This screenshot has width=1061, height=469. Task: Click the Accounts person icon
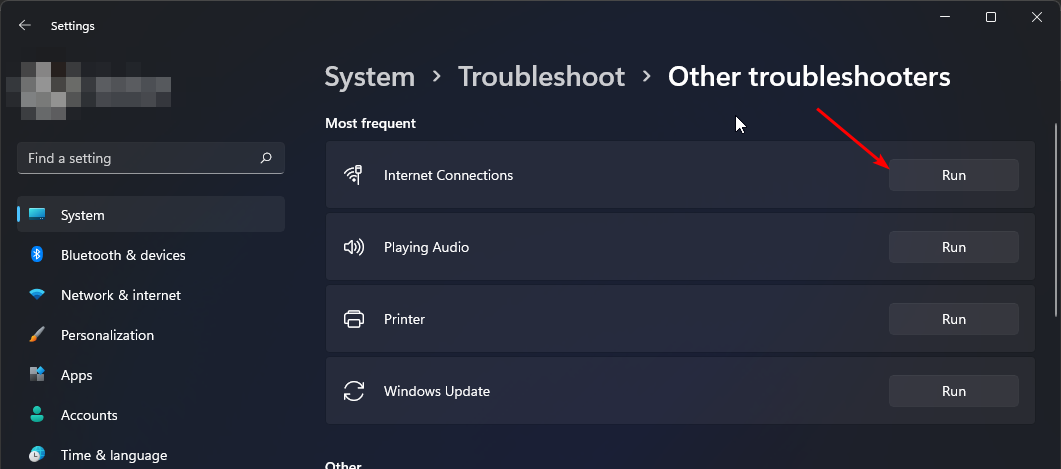37,415
